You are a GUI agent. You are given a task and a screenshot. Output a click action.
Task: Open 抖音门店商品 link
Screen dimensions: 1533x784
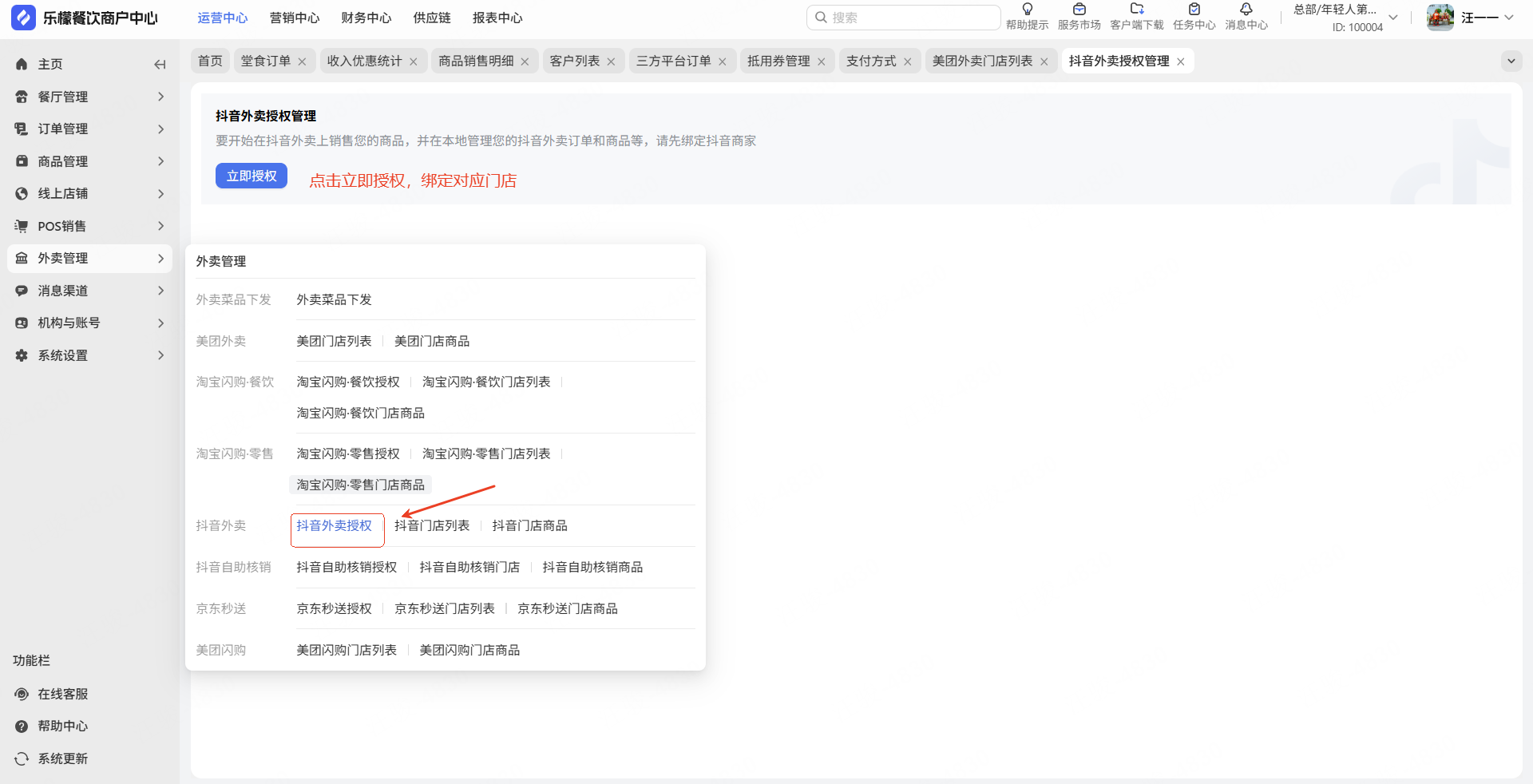point(530,526)
